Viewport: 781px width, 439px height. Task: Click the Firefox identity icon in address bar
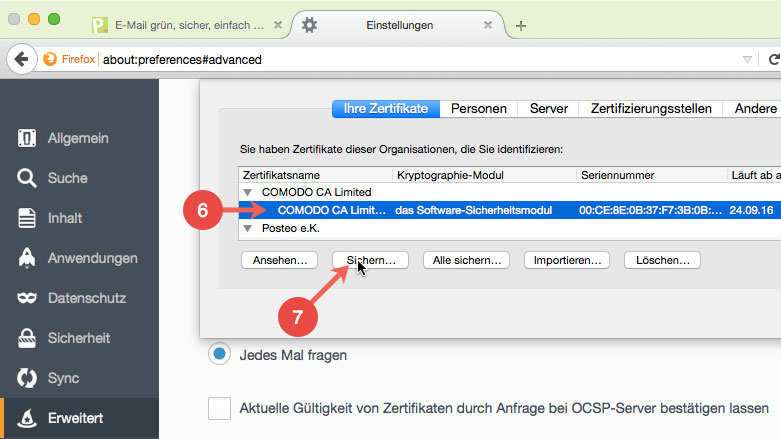(x=50, y=59)
